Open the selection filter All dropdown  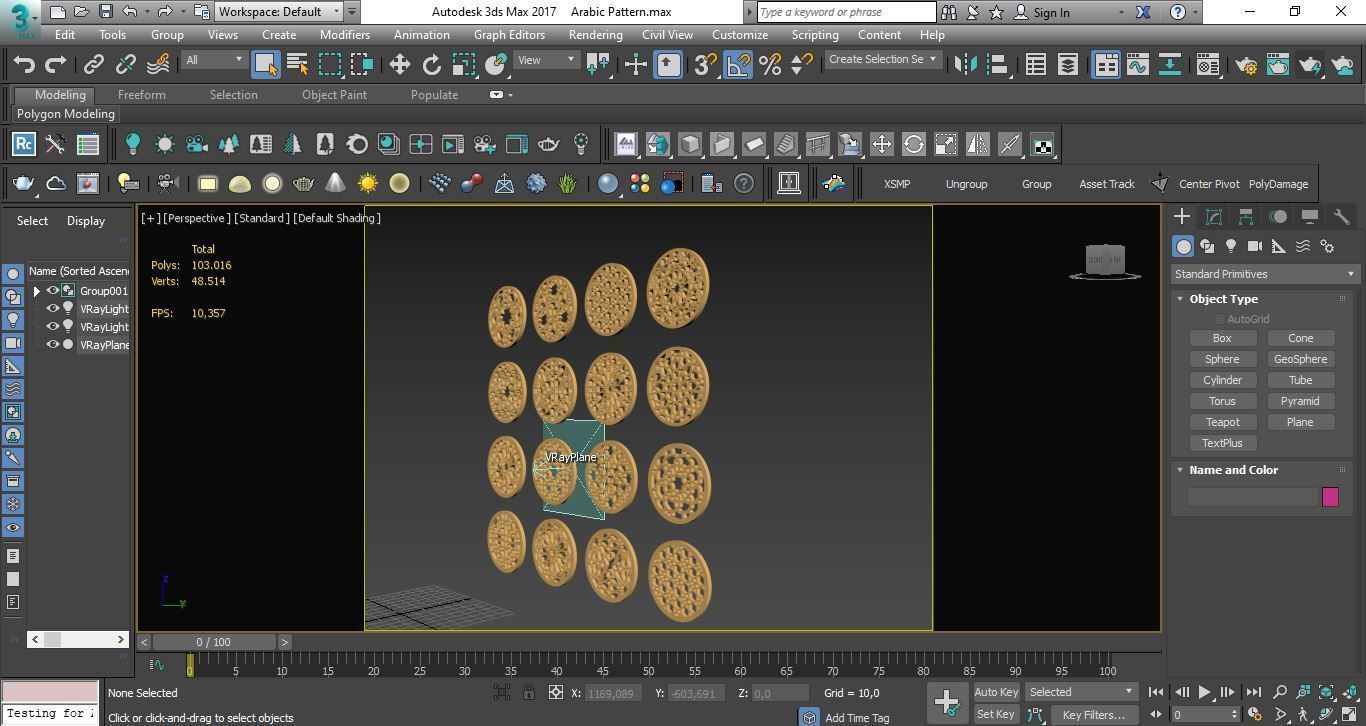(214, 60)
